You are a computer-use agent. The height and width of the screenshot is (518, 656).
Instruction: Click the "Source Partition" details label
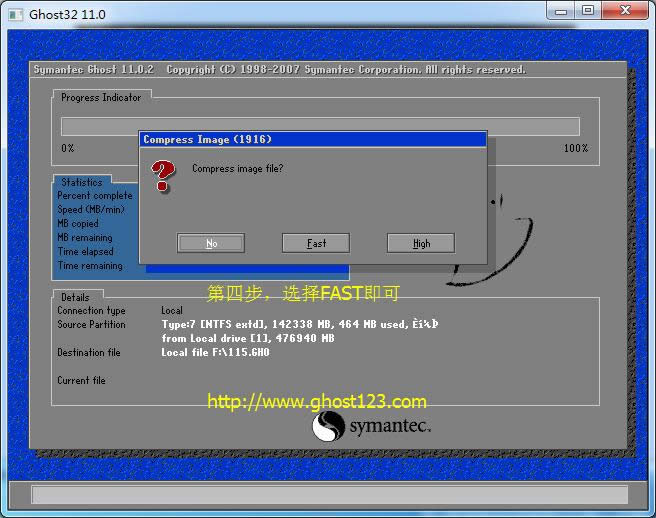tap(91, 324)
